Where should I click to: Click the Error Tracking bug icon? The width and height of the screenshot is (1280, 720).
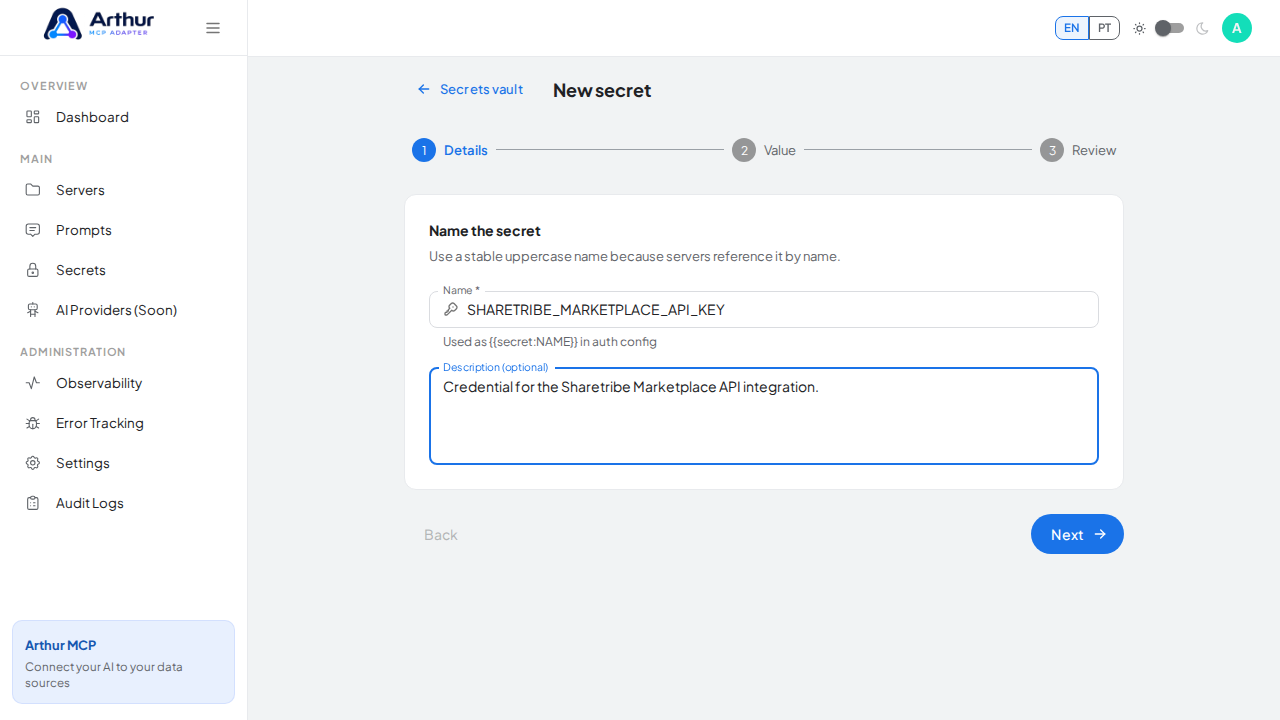[x=33, y=423]
